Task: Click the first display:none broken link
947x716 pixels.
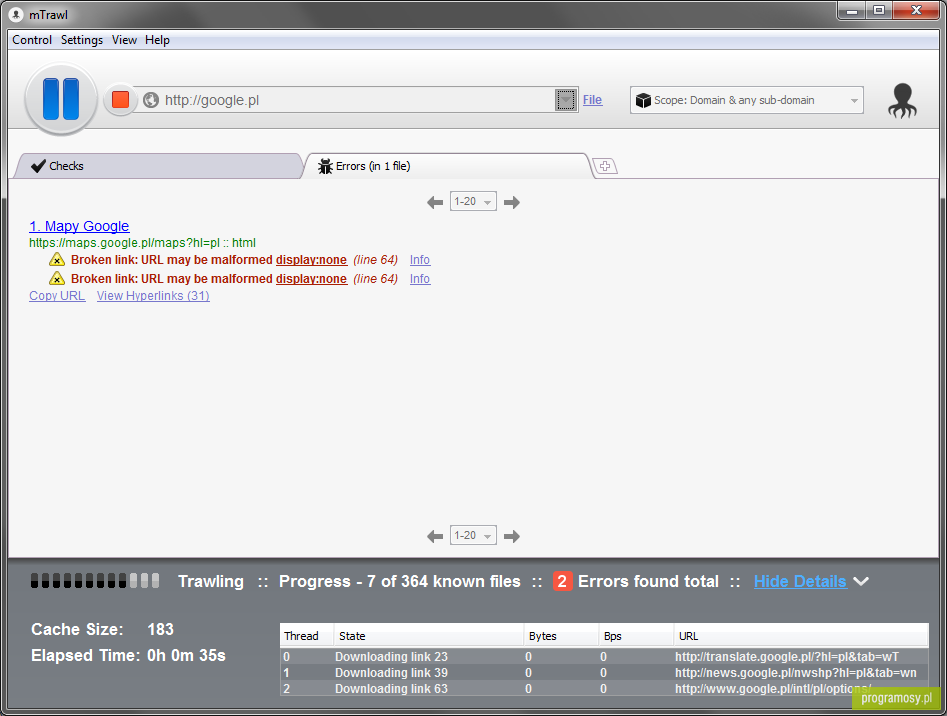Action: point(311,260)
